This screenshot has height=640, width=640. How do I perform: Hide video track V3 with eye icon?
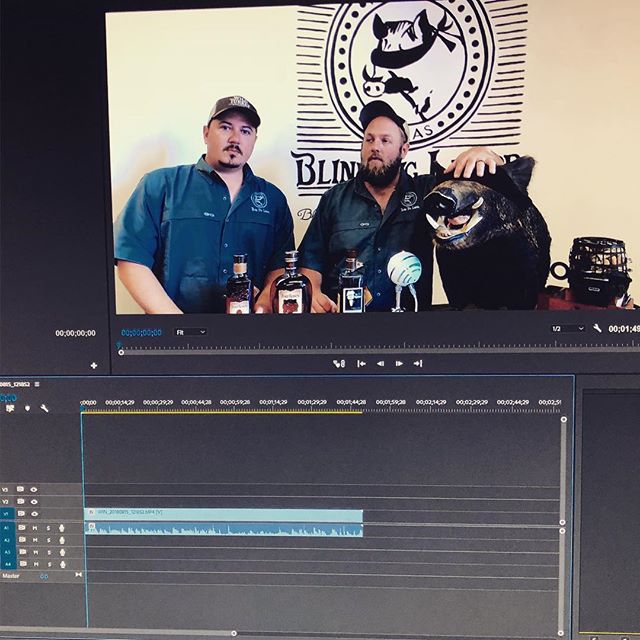34,489
